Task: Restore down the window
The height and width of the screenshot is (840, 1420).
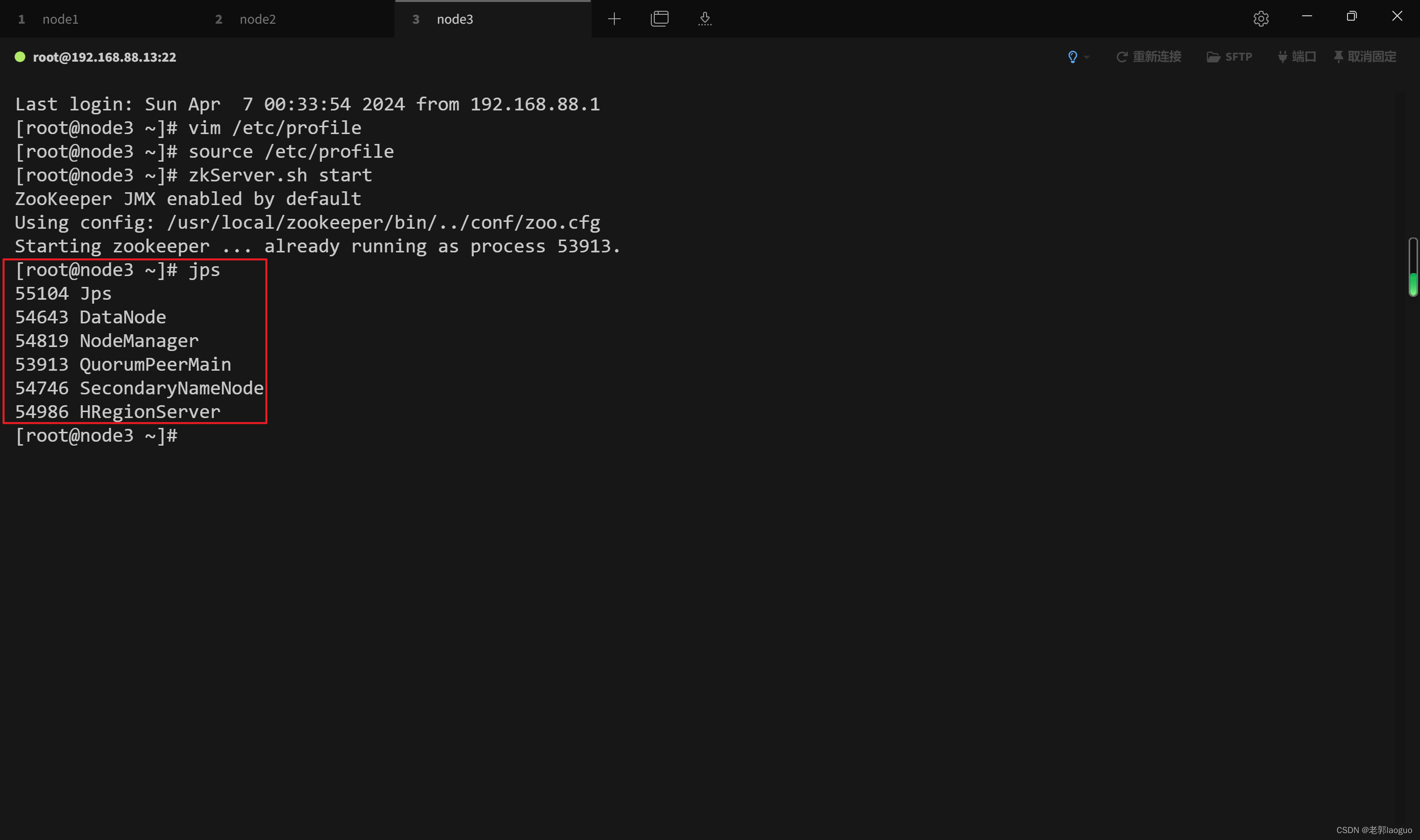Action: [x=1351, y=16]
